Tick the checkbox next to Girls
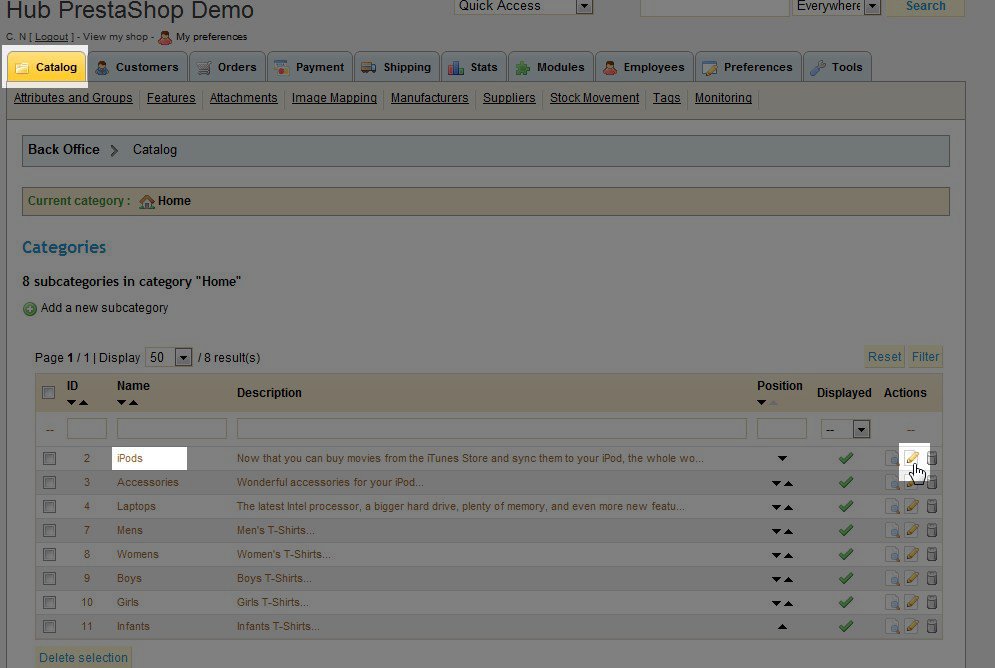This screenshot has width=995, height=668. [x=49, y=602]
